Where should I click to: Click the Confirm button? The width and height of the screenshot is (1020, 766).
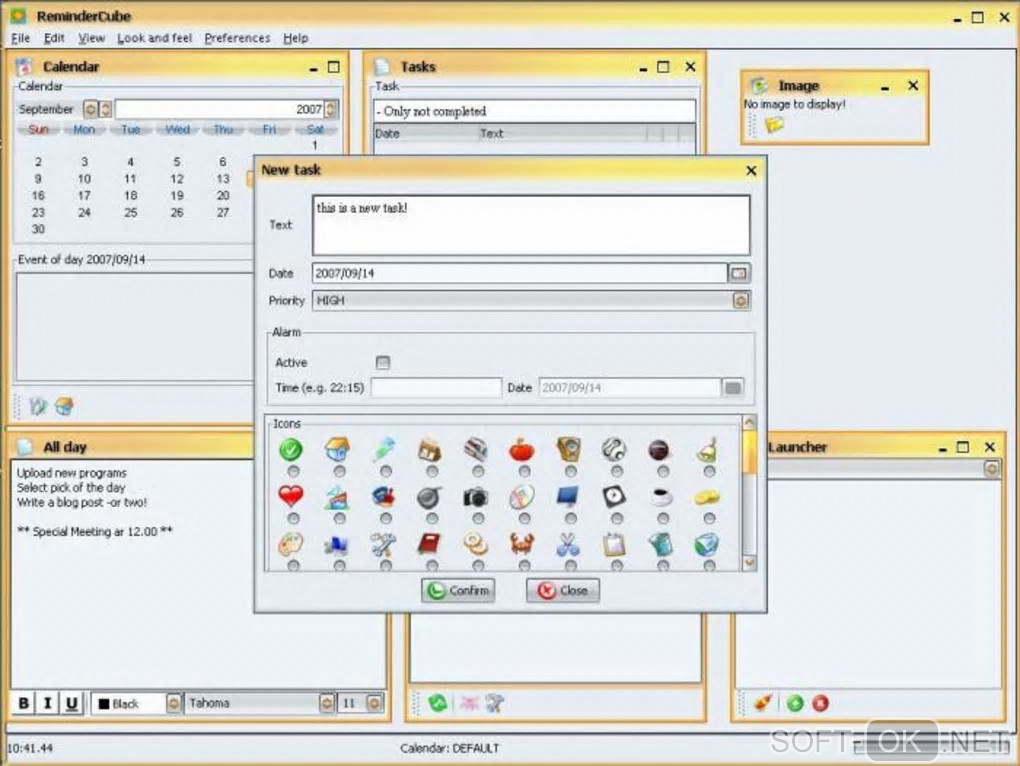pos(458,590)
